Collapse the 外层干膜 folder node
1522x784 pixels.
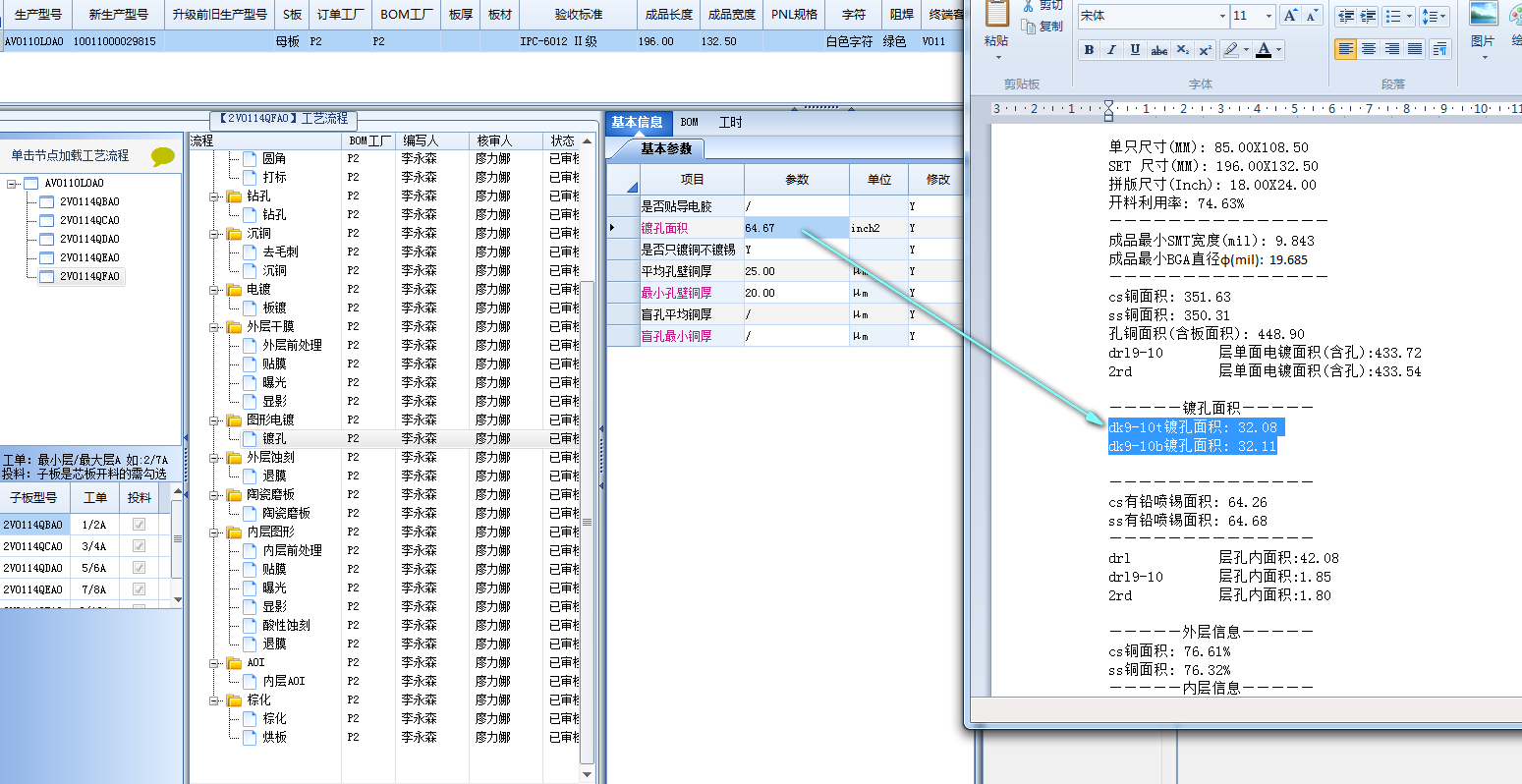[214, 327]
